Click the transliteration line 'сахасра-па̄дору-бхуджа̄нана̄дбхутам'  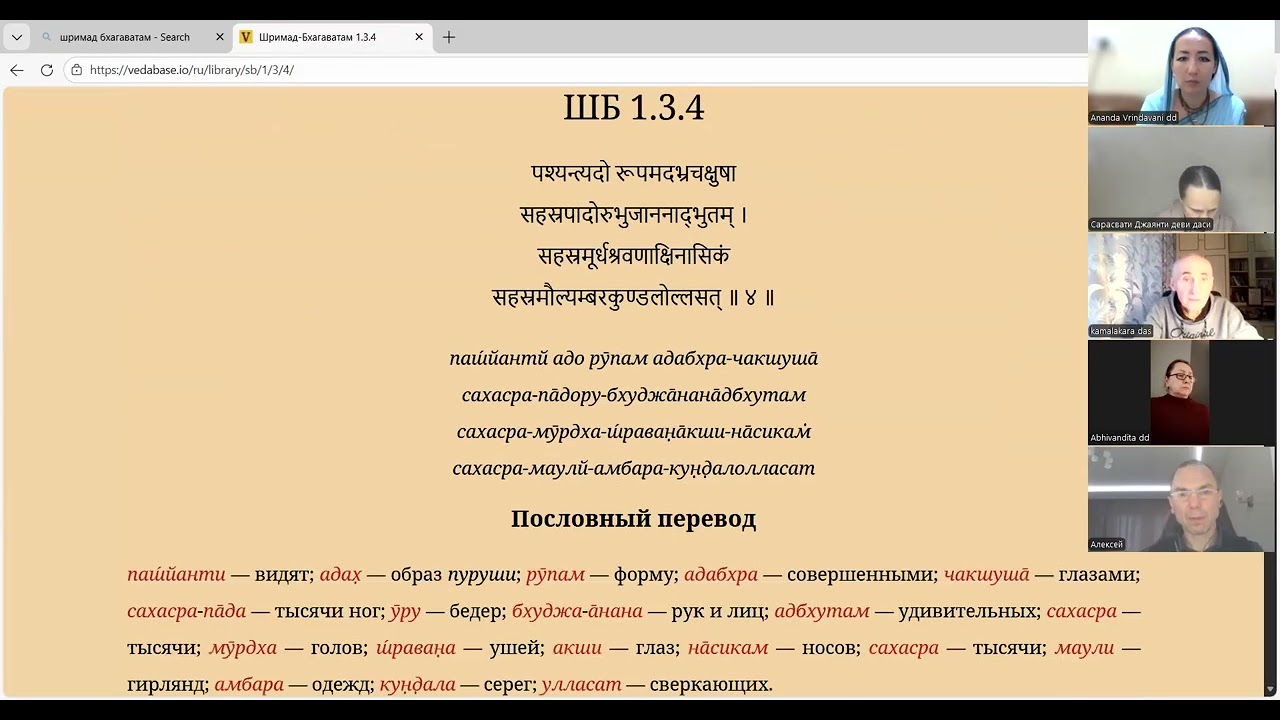634,395
